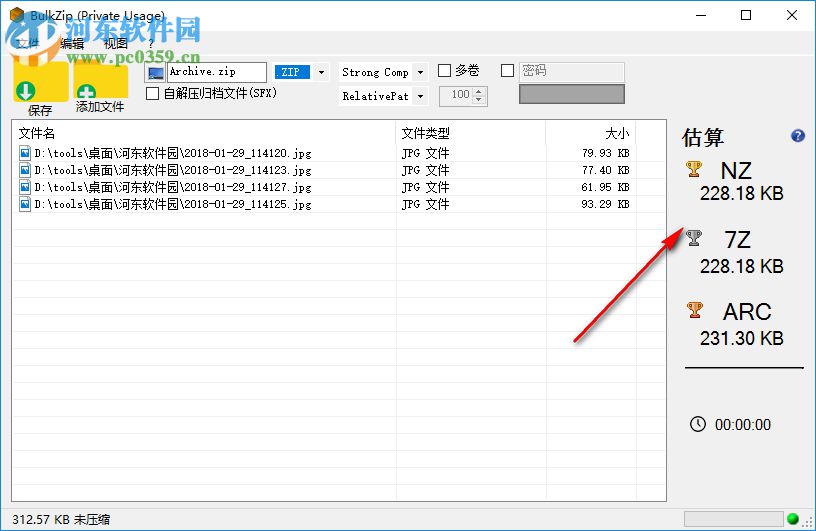The image size is (816, 531).
Task: Enable the 密码 password checkbox
Action: (507, 70)
